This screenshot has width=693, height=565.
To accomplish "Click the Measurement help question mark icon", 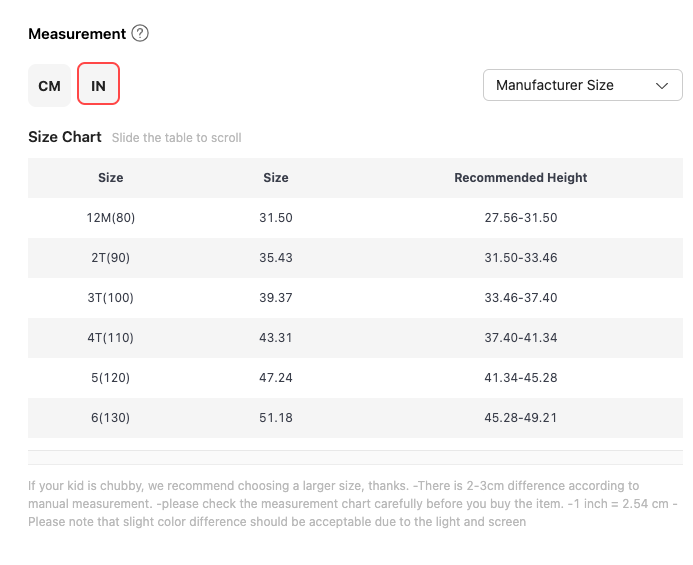I will coord(140,34).
